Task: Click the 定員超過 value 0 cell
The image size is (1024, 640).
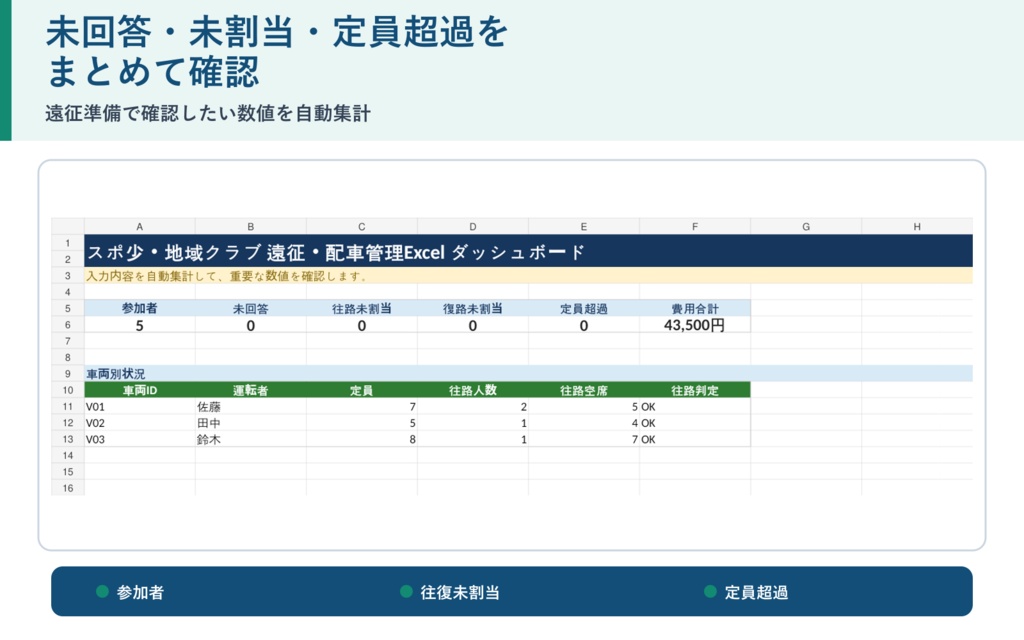Action: [x=584, y=325]
